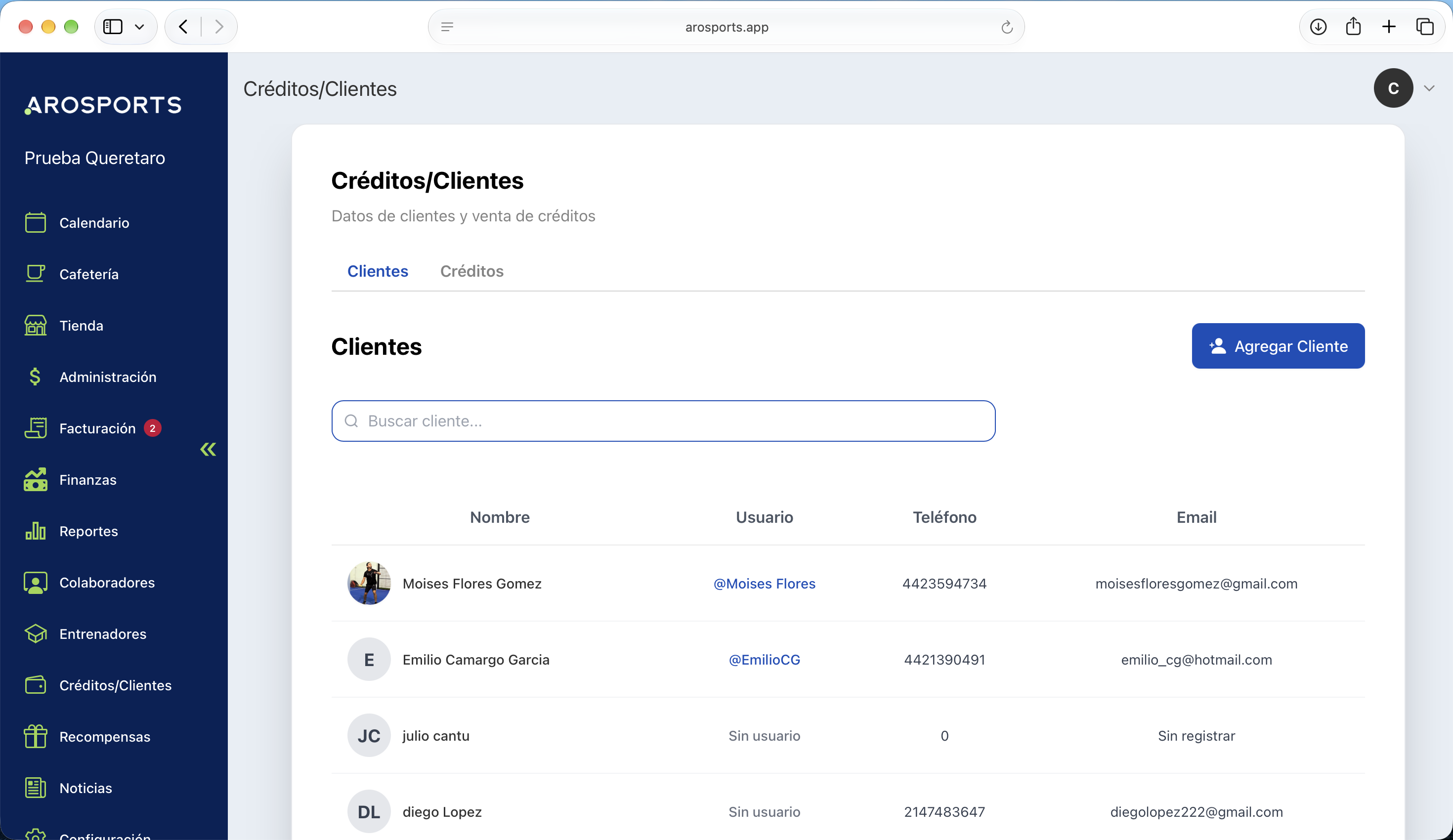The width and height of the screenshot is (1453, 840).
Task: Click the Buscar cliente search field
Action: tap(663, 421)
